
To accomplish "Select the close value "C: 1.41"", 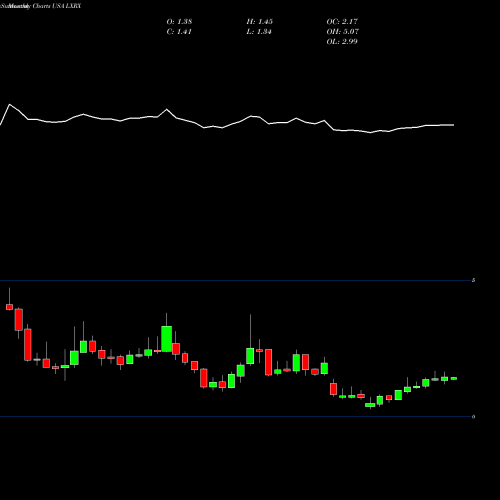I will (x=179, y=32).
